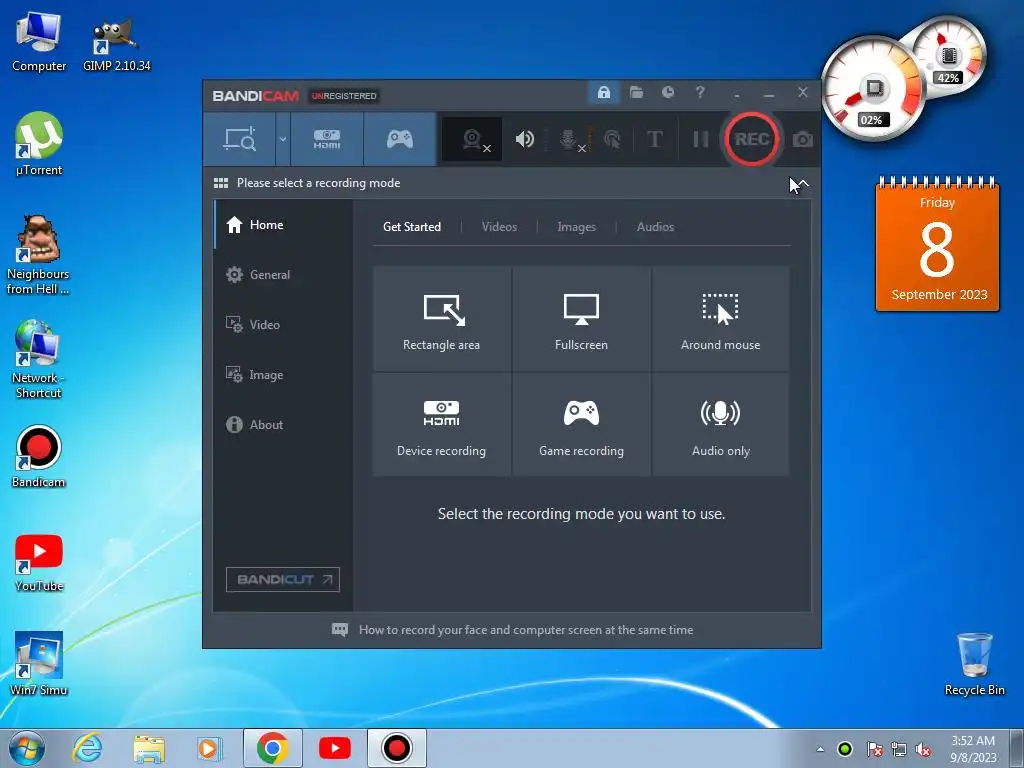Switch to Images tab
Screen dimensions: 1024x768
(x=576, y=227)
